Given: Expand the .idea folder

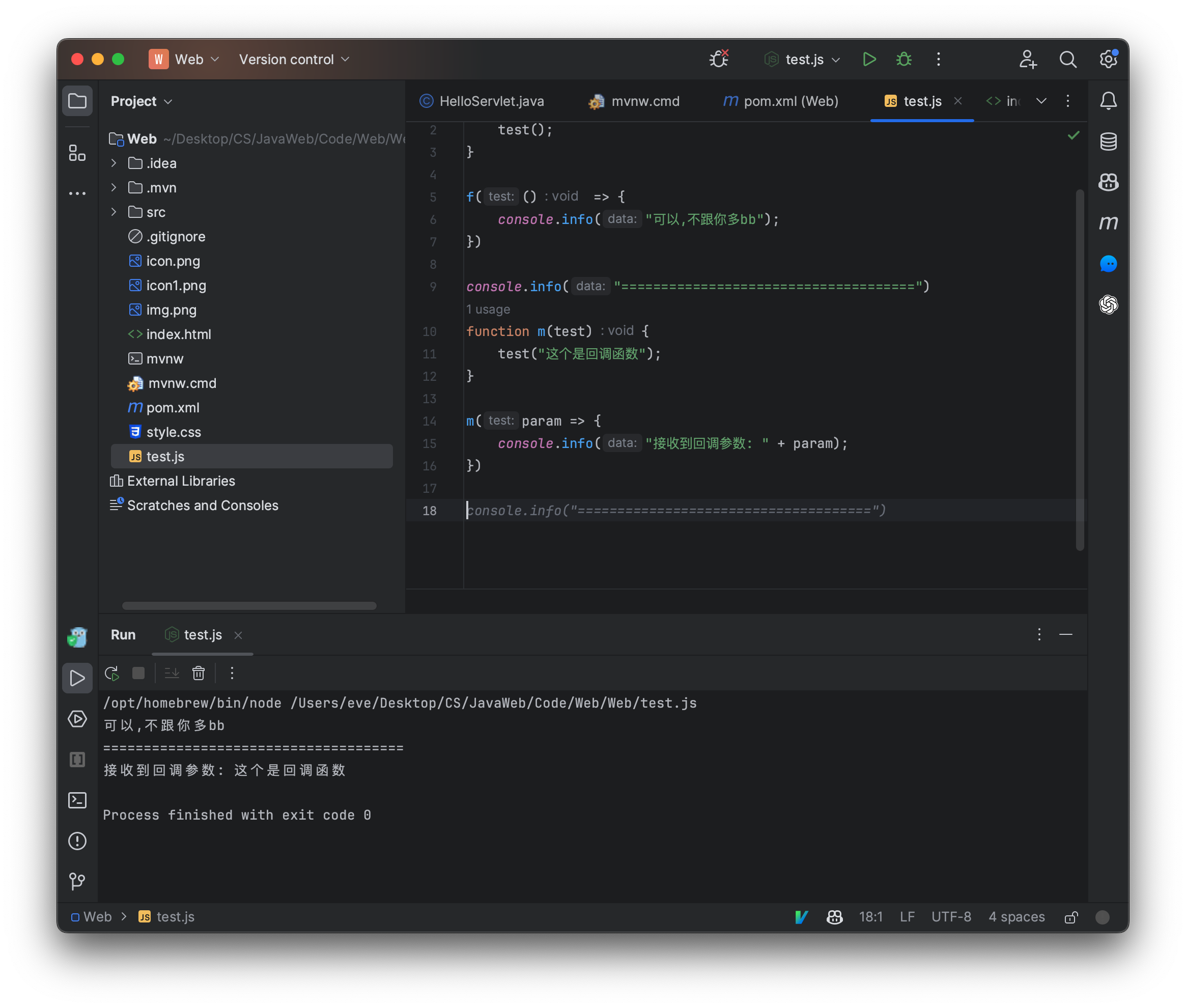Looking at the screenshot, I should point(114,163).
